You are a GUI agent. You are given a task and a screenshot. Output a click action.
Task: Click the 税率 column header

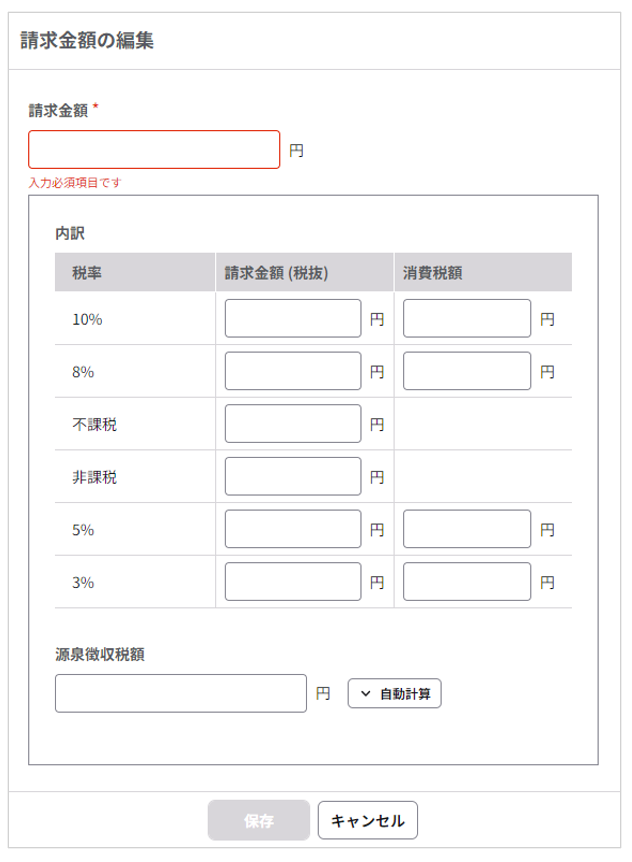[86, 272]
